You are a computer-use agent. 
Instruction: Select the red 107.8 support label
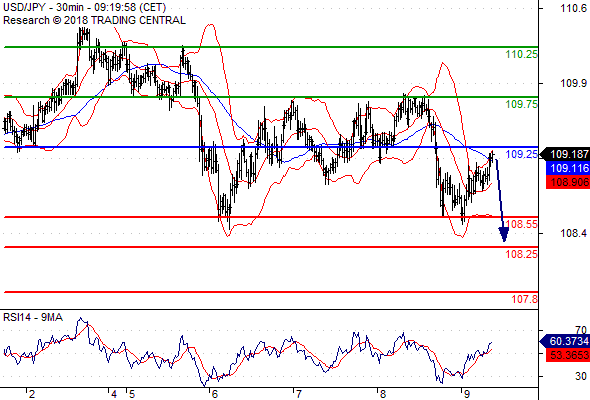coord(525,300)
